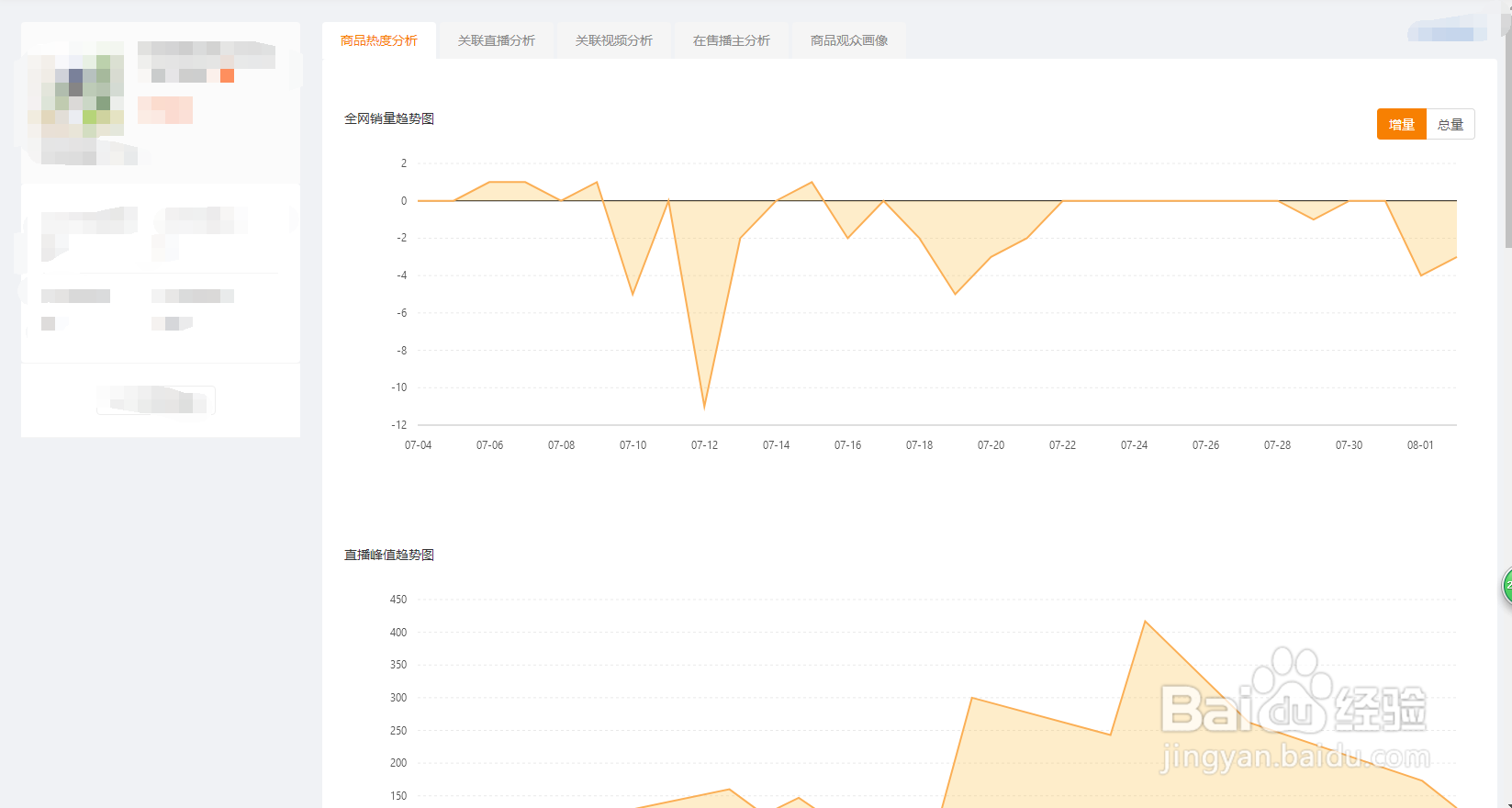Viewport: 1512px width, 808px height.
Task: Click the 07-18 x-axis label
Action: pyautogui.click(x=919, y=445)
